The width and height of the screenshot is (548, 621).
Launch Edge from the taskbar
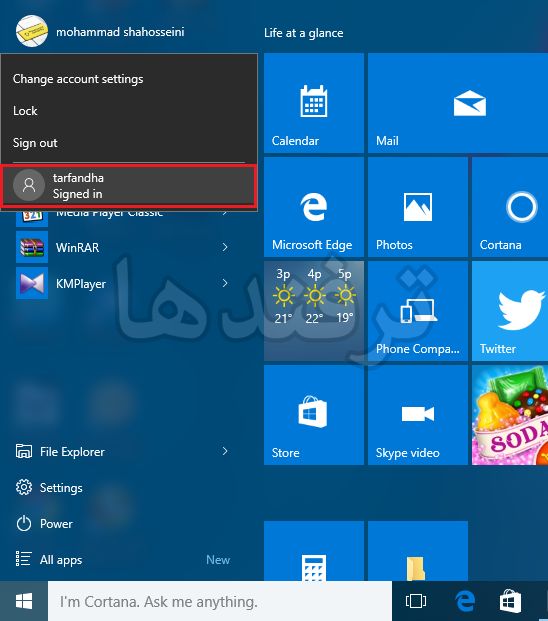pos(464,601)
